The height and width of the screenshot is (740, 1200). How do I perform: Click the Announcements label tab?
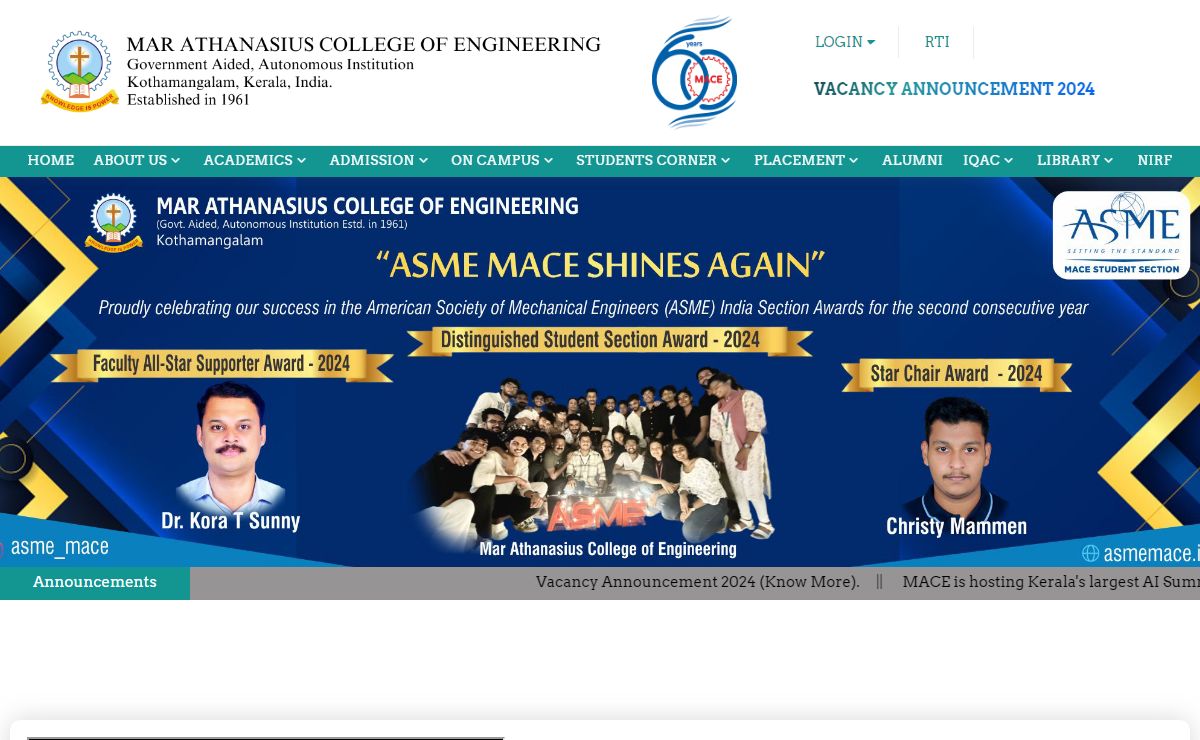point(95,582)
